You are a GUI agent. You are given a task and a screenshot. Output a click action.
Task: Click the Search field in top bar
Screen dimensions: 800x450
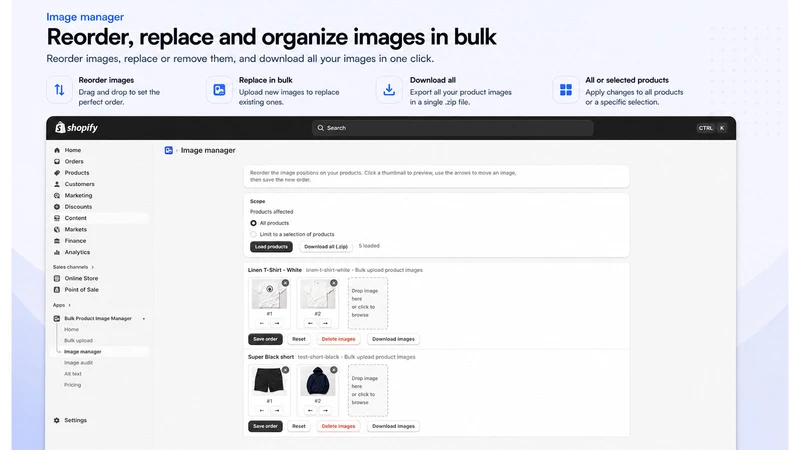tap(452, 128)
